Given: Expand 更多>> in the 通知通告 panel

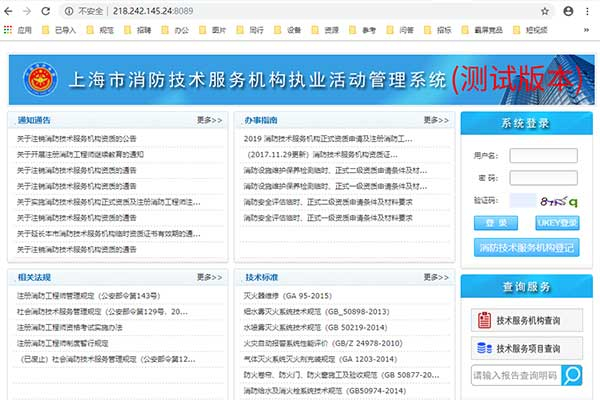Looking at the screenshot, I should (210, 121).
